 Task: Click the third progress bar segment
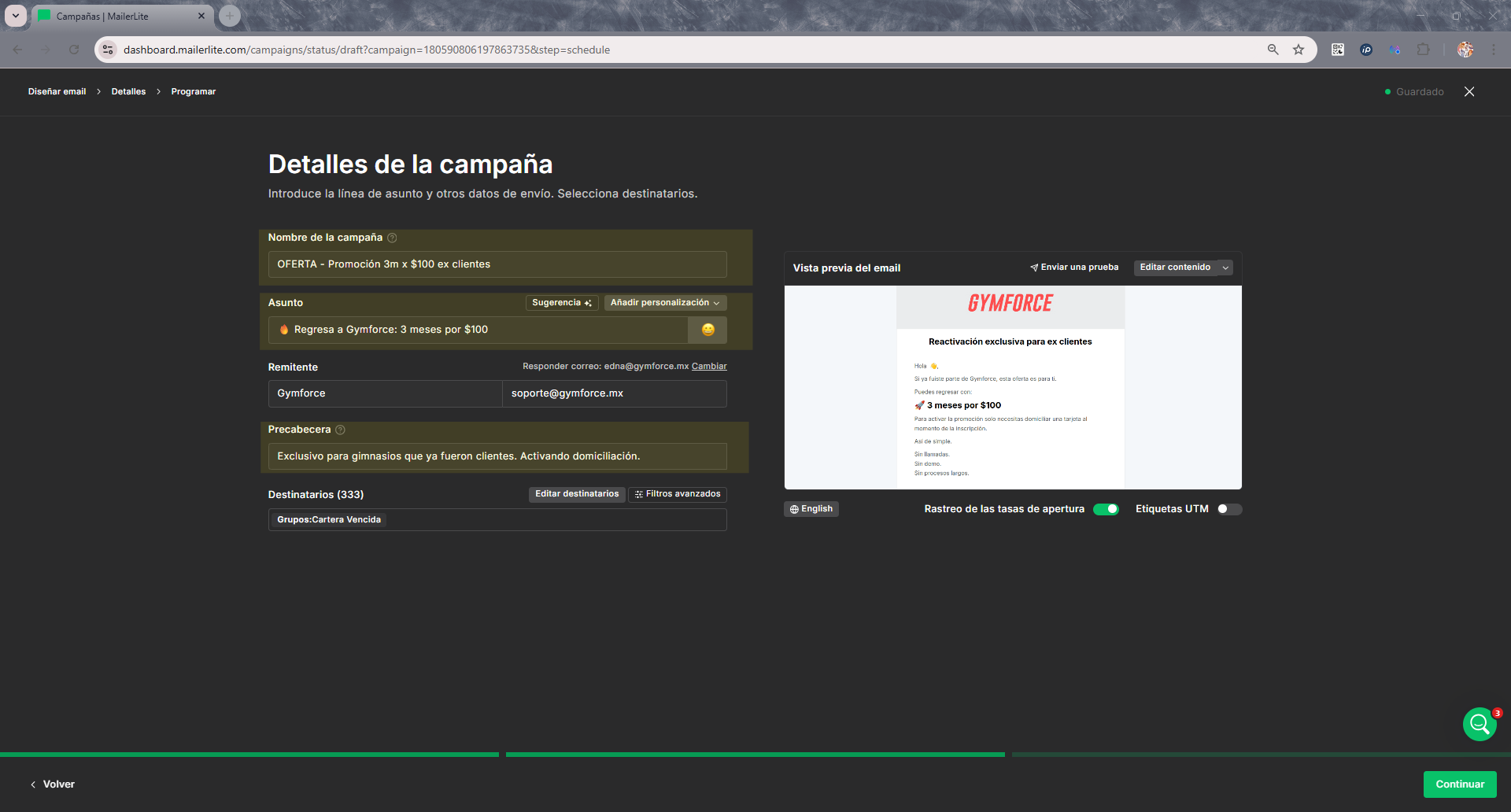coord(1261,755)
